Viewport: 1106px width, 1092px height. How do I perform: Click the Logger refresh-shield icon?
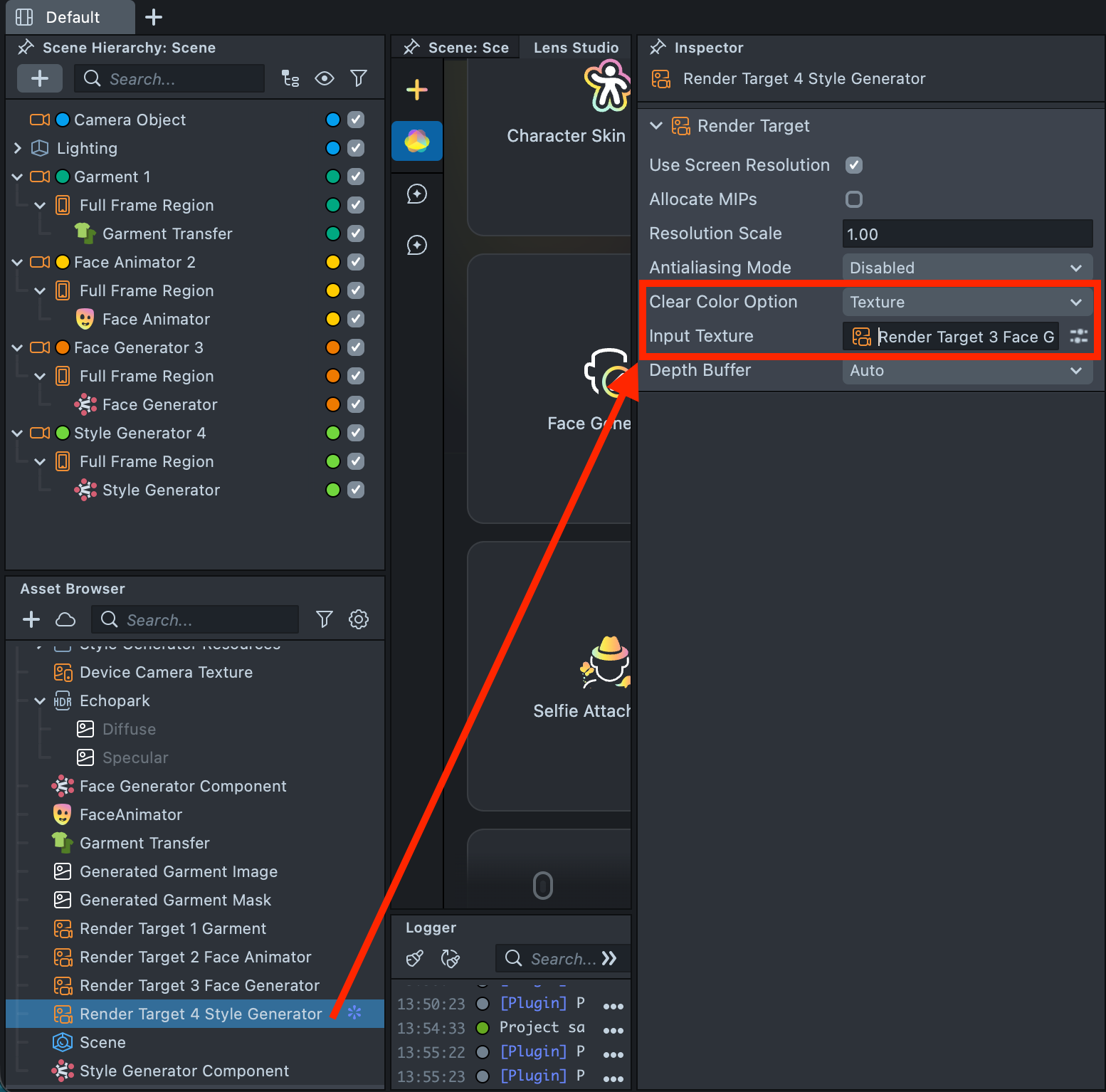click(451, 959)
